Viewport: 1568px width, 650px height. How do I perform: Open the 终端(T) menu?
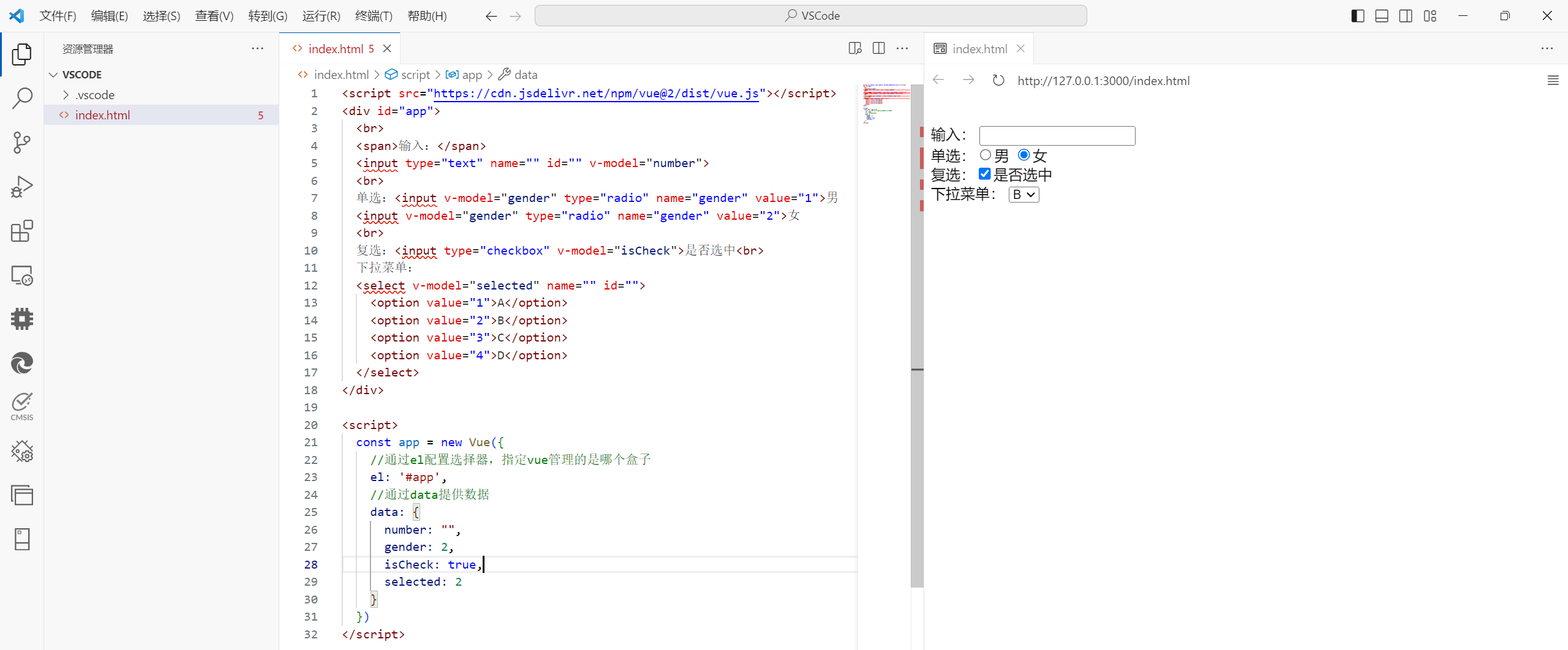(374, 16)
